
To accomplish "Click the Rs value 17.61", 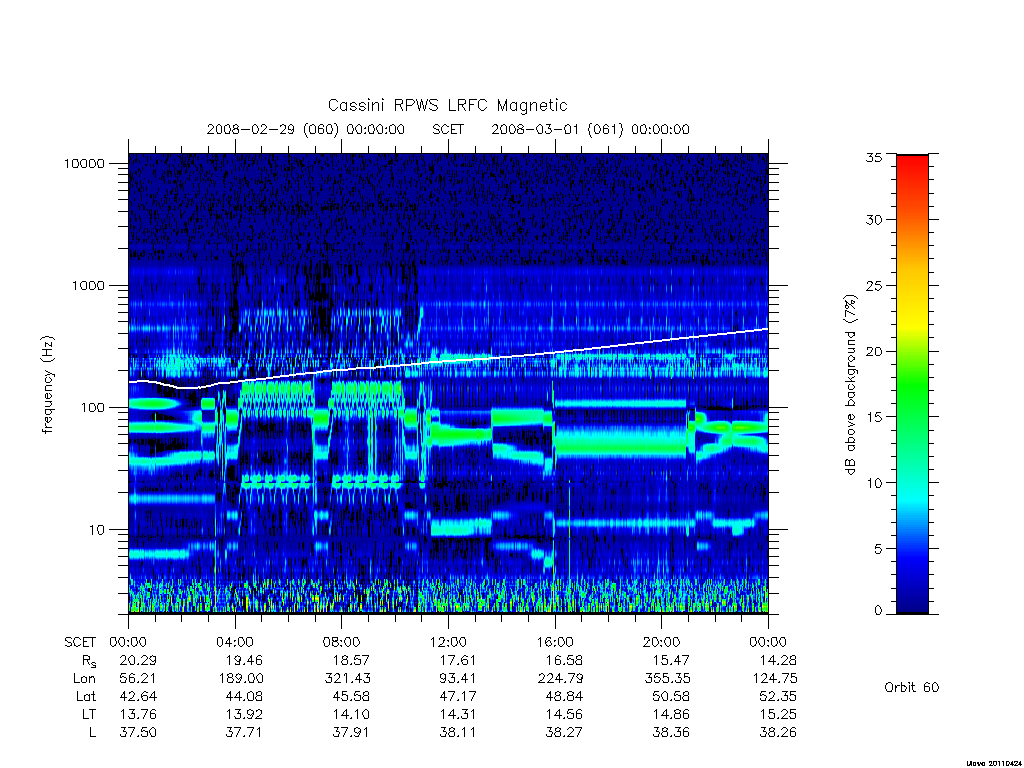I will [x=457, y=661].
